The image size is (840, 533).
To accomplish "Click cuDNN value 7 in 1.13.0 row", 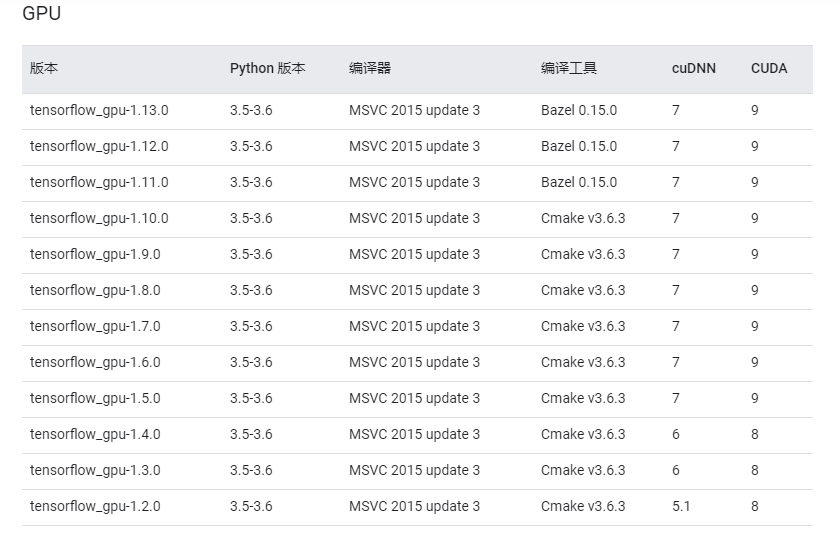I will [x=676, y=110].
